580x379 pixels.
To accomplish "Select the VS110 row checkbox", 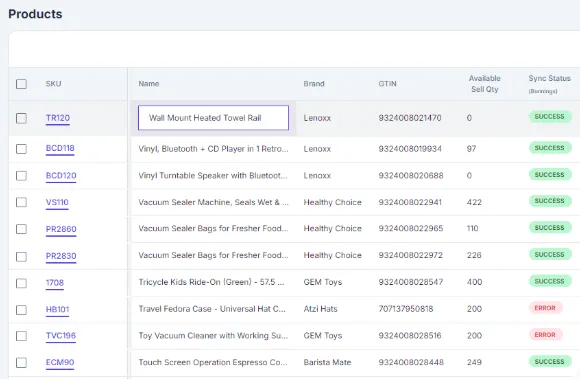I will click(21, 202).
